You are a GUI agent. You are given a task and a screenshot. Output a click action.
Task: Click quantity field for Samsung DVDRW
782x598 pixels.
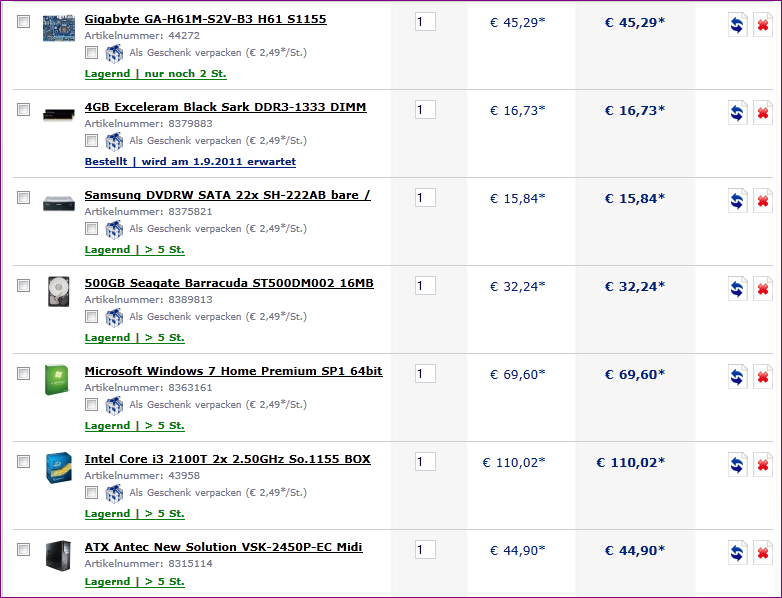(x=425, y=198)
